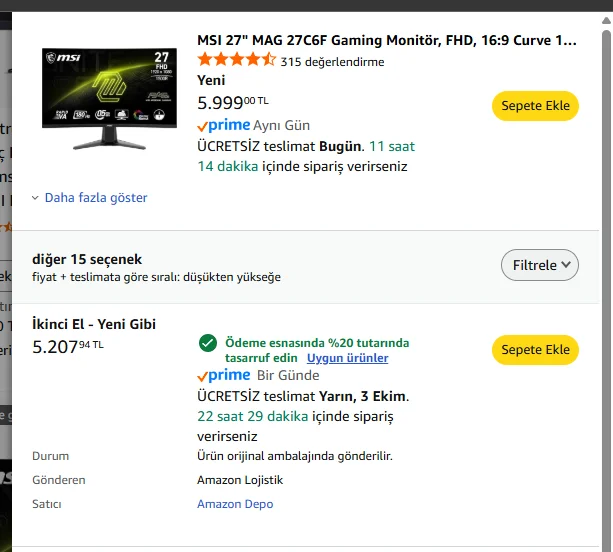This screenshot has width=613, height=552.
Task: Click the 5.207 TL used price
Action: pos(67,347)
